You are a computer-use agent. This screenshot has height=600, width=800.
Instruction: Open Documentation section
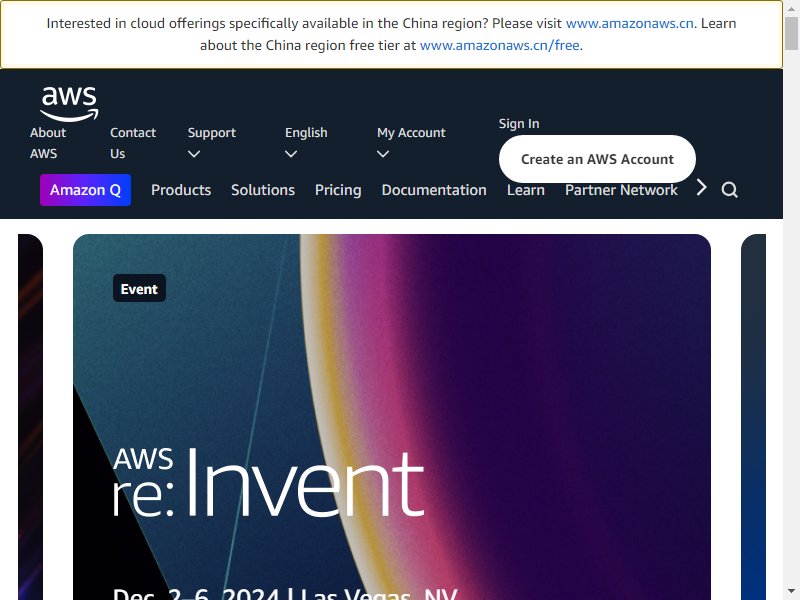click(434, 190)
